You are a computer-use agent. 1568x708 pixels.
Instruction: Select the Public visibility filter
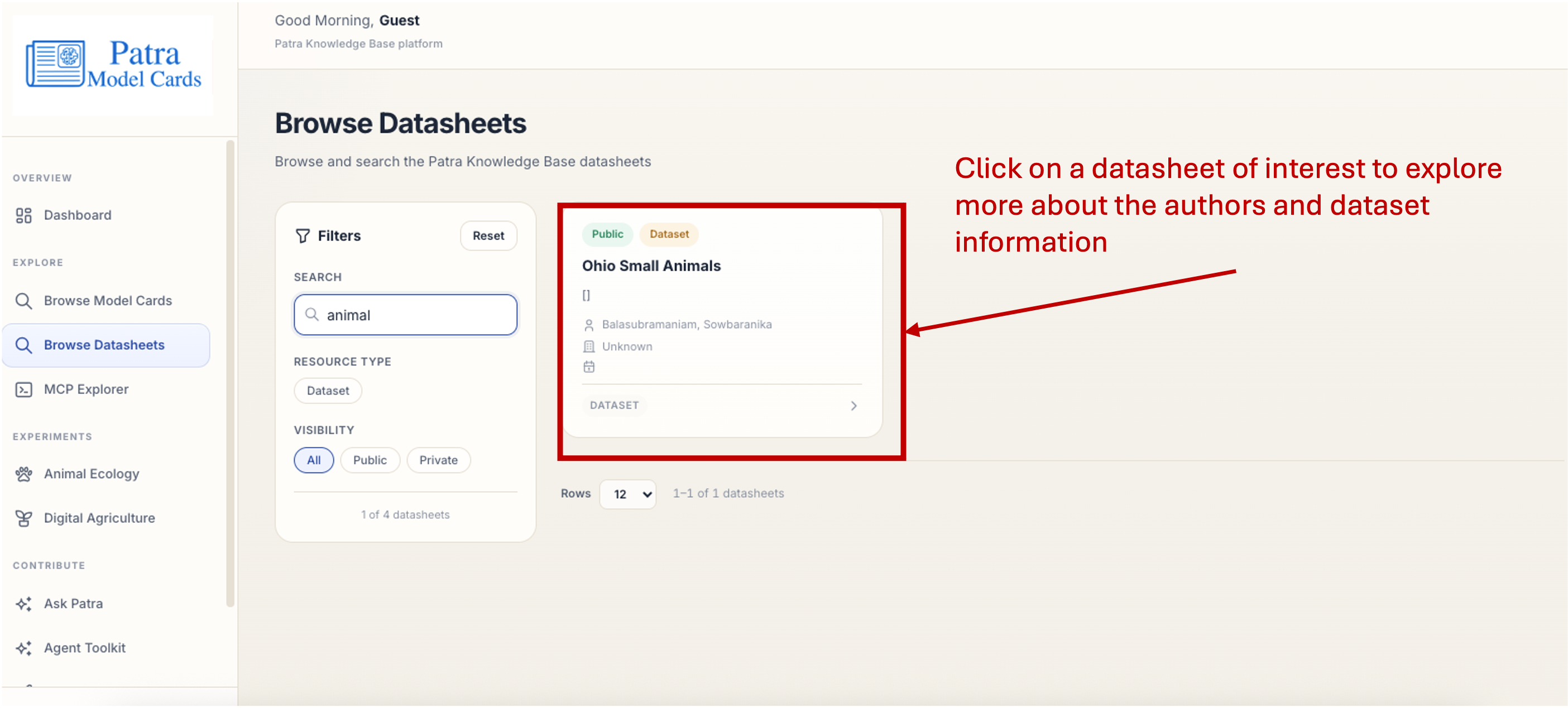point(370,460)
